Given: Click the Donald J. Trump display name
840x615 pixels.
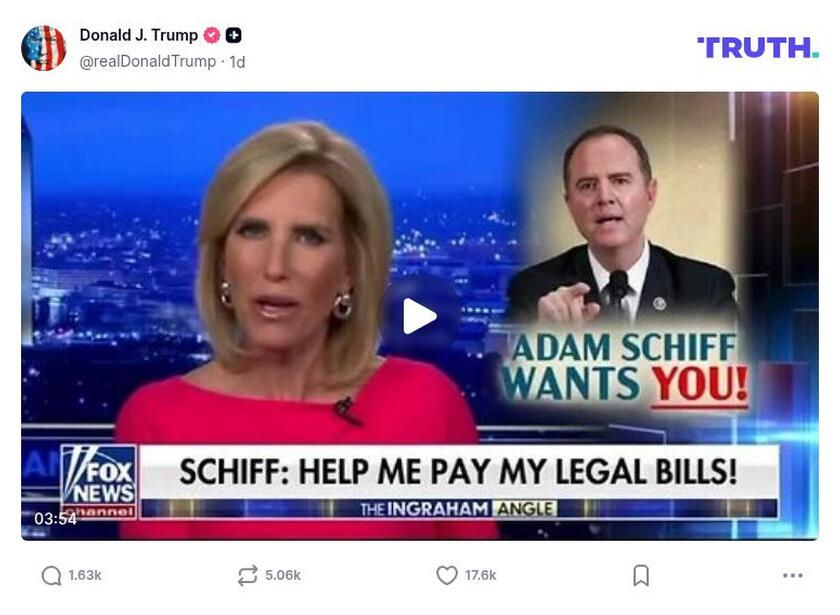Looking at the screenshot, I should point(139,35).
